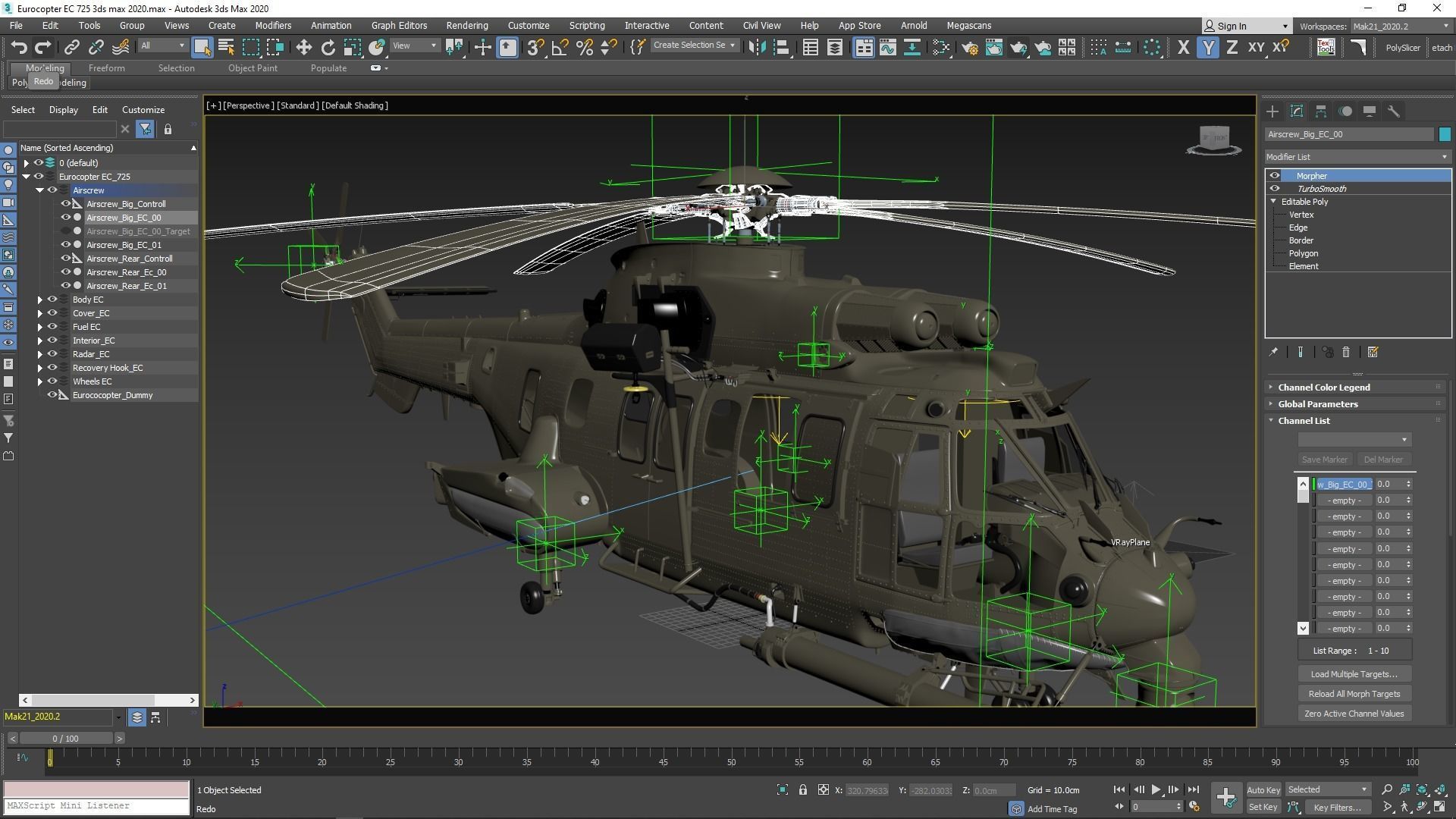Image resolution: width=1456 pixels, height=819 pixels.
Task: Select the Rotate transform tool
Action: pyautogui.click(x=328, y=48)
